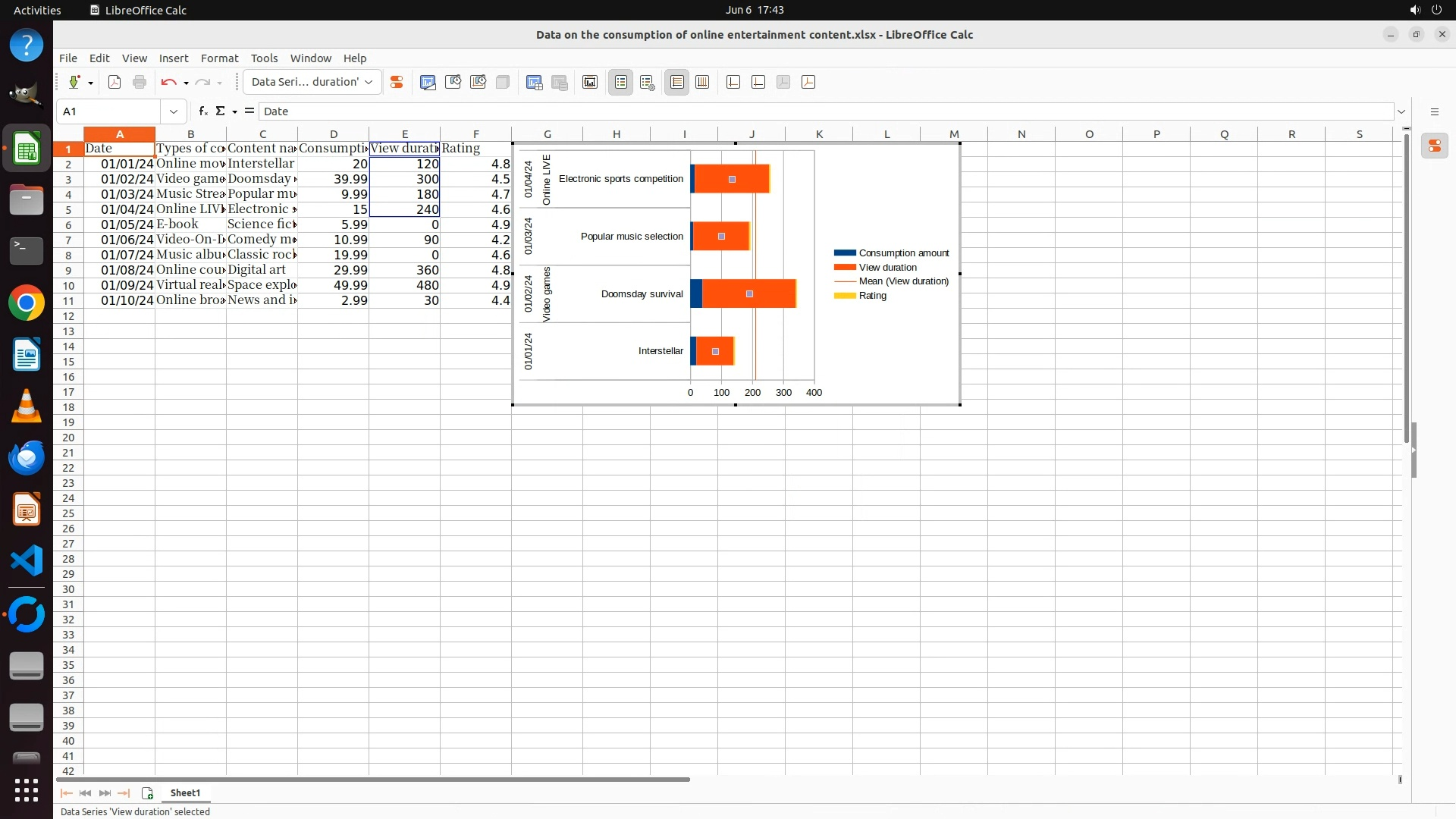Select the Sheet1 tab

(185, 792)
